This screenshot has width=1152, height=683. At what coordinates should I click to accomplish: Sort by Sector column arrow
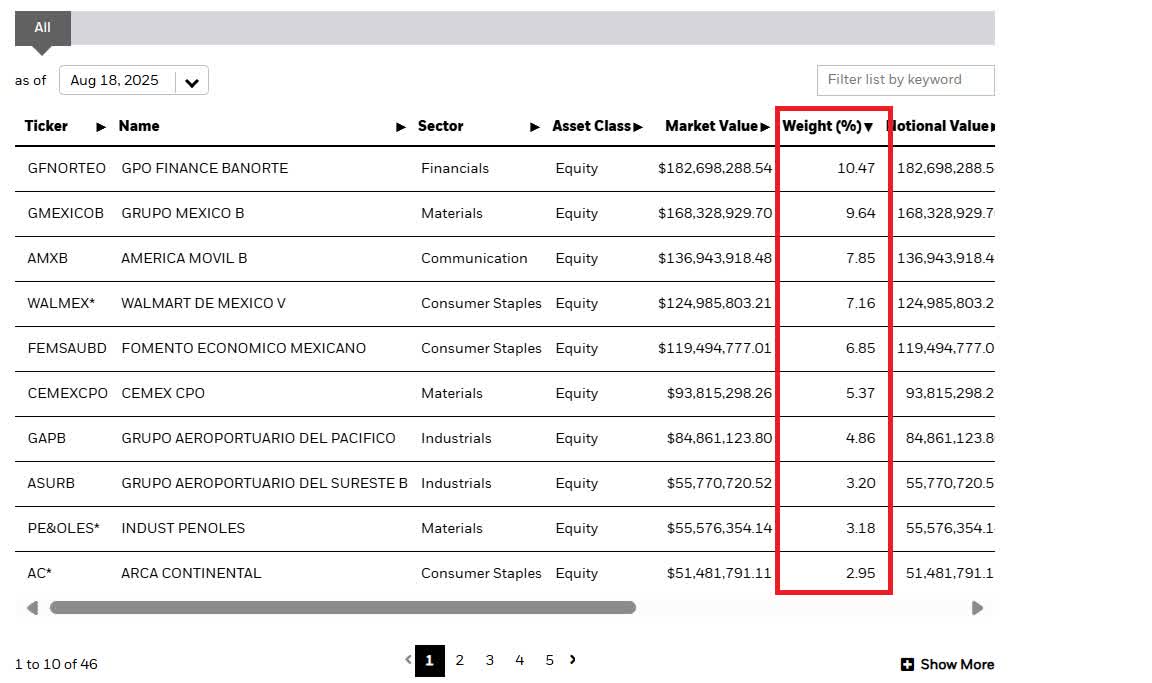pos(535,127)
